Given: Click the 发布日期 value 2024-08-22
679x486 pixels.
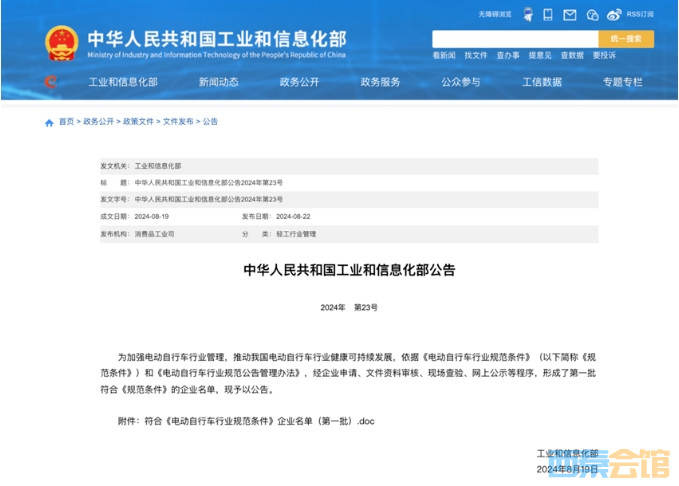Looking at the screenshot, I should point(293,217).
